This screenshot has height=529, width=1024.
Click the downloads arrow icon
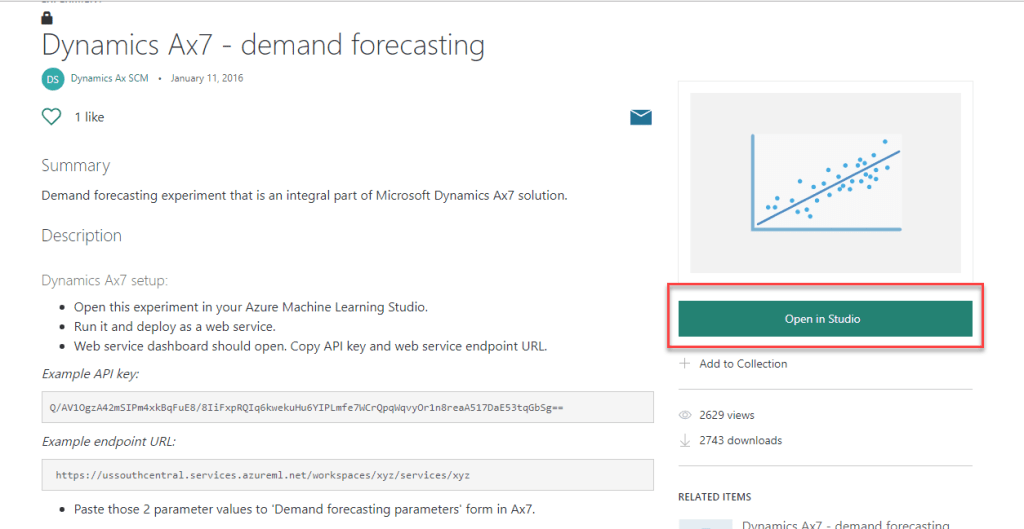tap(685, 440)
